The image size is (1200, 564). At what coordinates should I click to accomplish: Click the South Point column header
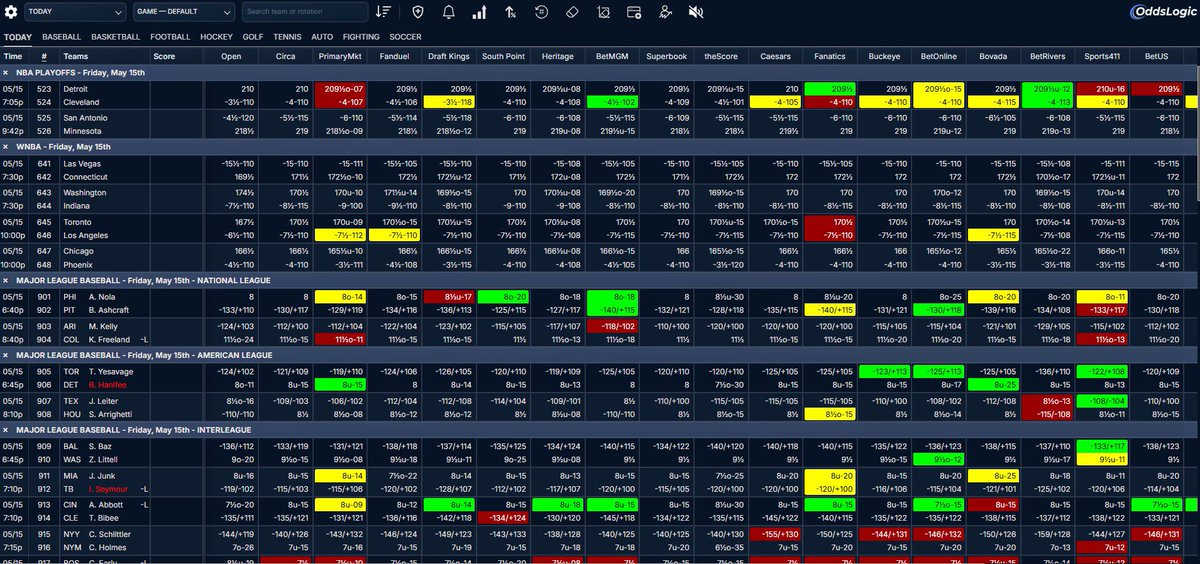(504, 57)
